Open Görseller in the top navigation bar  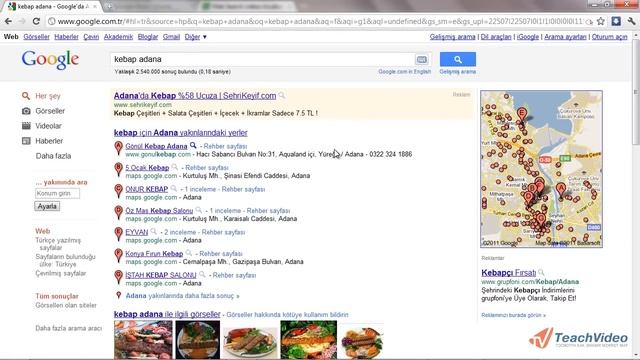[x=36, y=37]
